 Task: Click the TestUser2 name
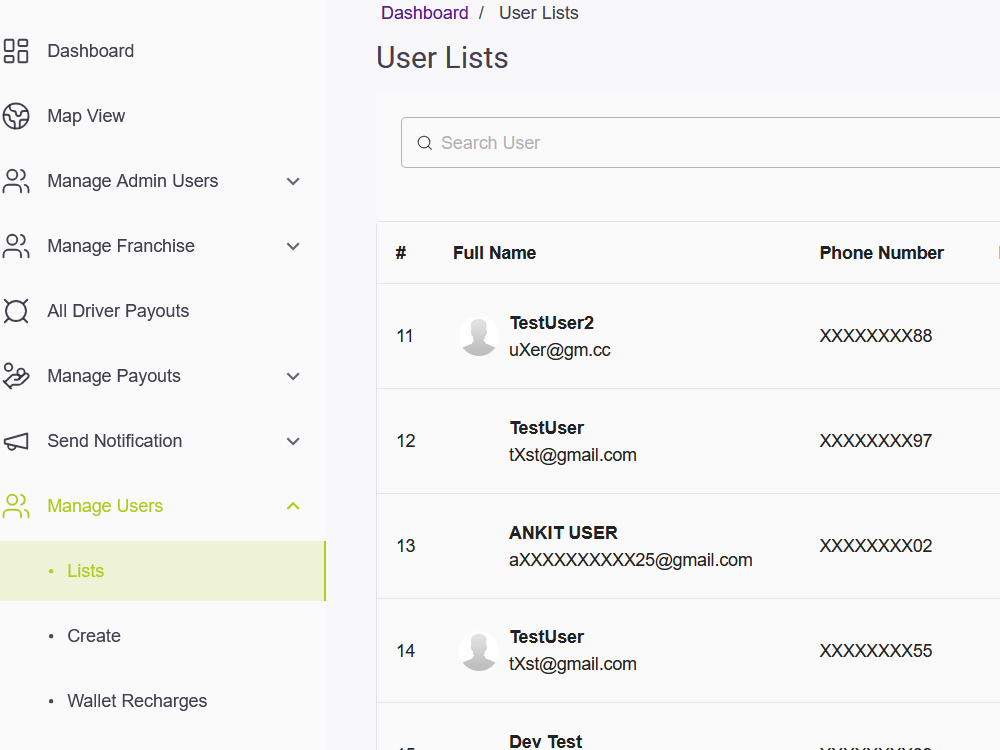pyautogui.click(x=552, y=323)
